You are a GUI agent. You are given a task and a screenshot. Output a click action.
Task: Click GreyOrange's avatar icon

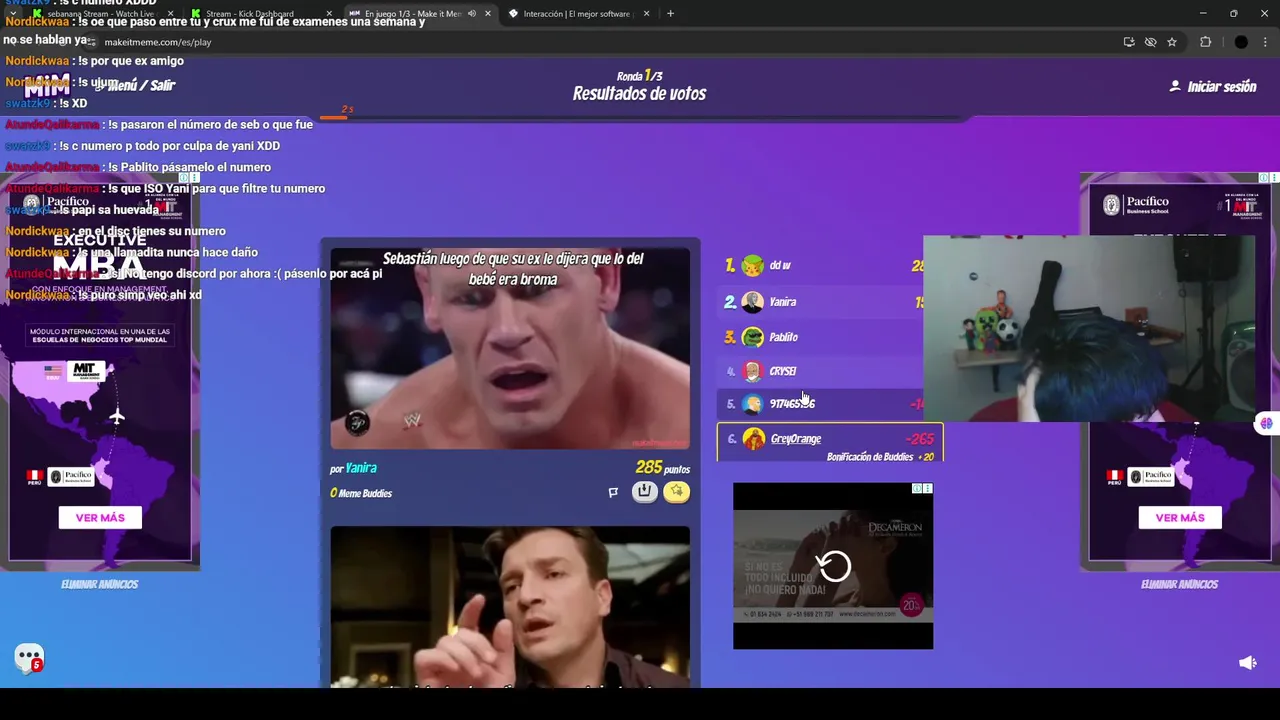coord(753,439)
